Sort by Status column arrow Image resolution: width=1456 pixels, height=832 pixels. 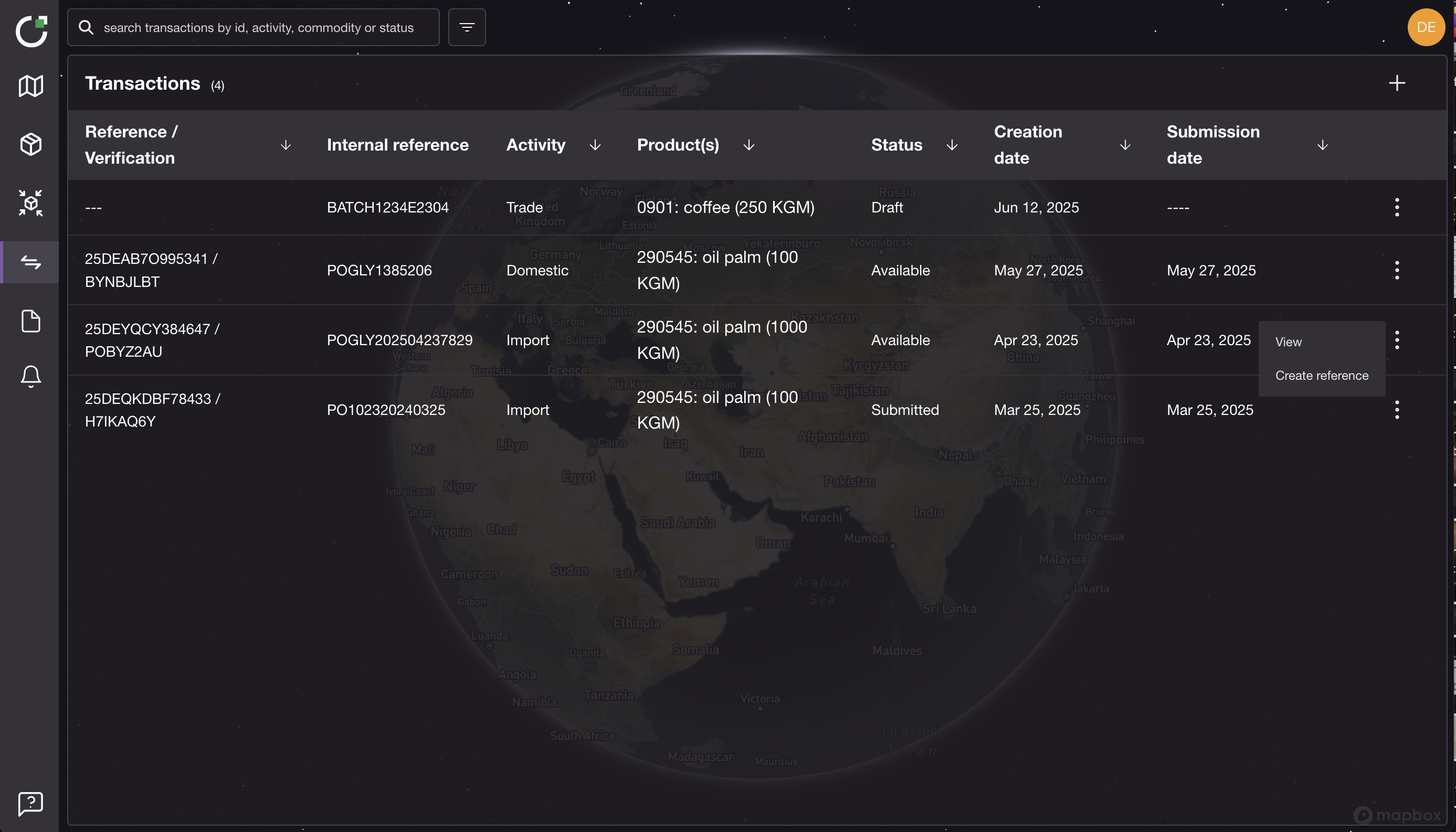click(x=952, y=145)
